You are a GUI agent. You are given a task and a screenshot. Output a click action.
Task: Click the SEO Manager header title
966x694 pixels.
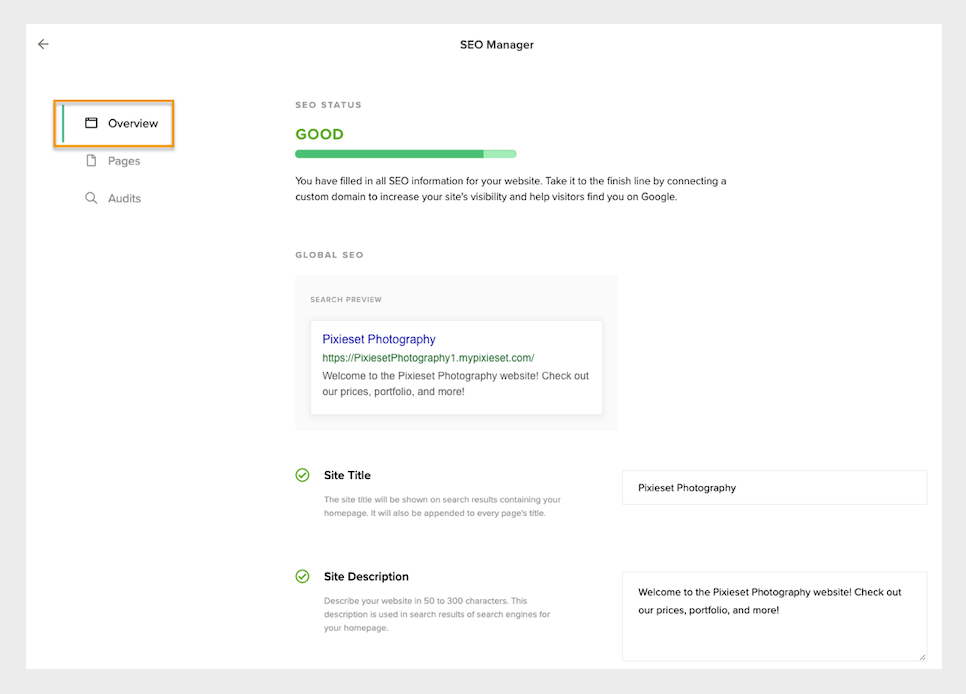click(497, 44)
